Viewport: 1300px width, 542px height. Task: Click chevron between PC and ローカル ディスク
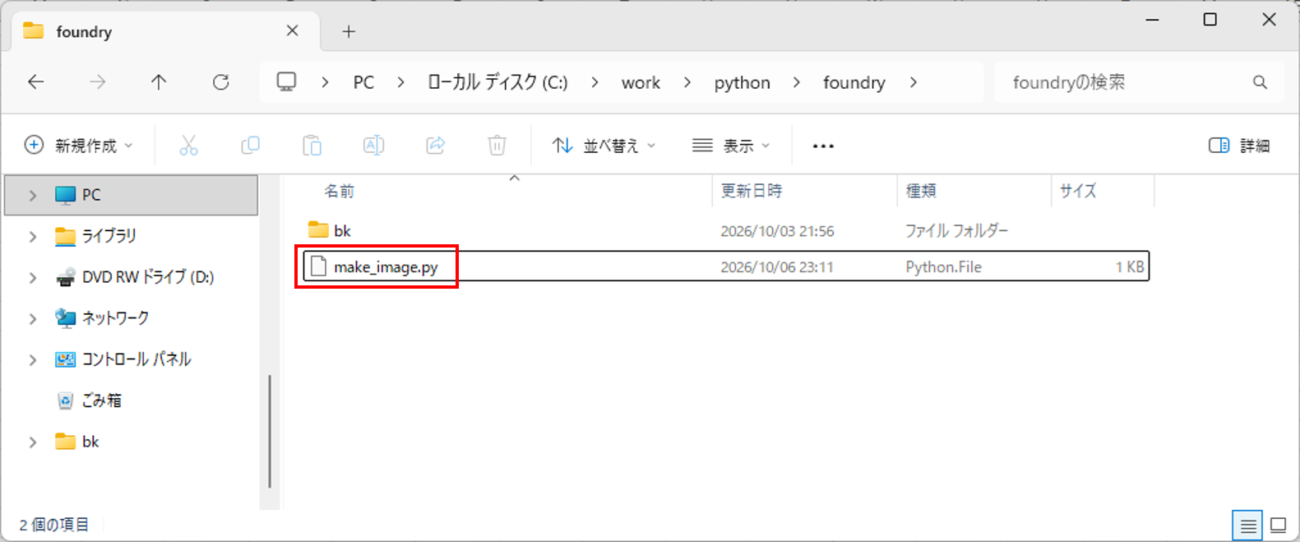(401, 83)
